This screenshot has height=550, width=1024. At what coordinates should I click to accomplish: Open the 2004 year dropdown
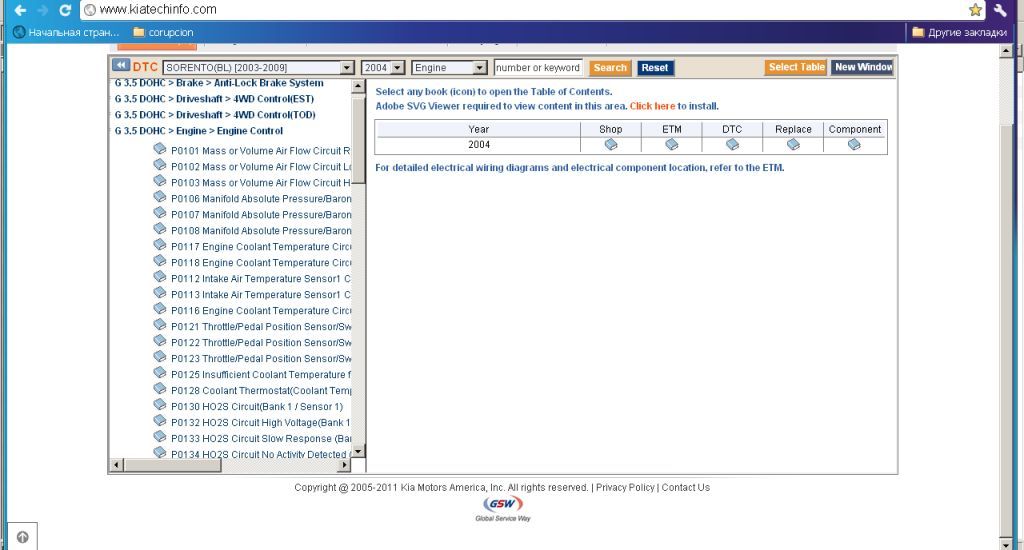383,68
